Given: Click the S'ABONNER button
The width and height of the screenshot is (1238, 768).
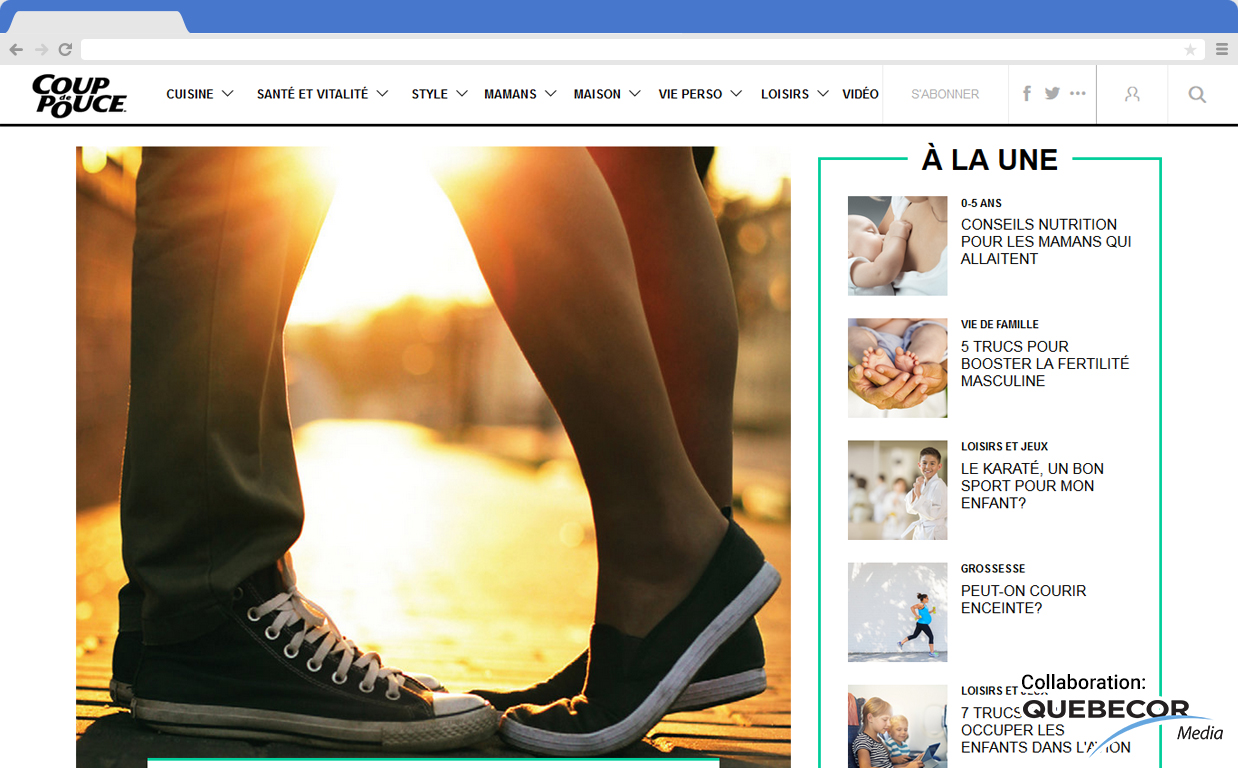Looking at the screenshot, I should pyautogui.click(x=944, y=93).
